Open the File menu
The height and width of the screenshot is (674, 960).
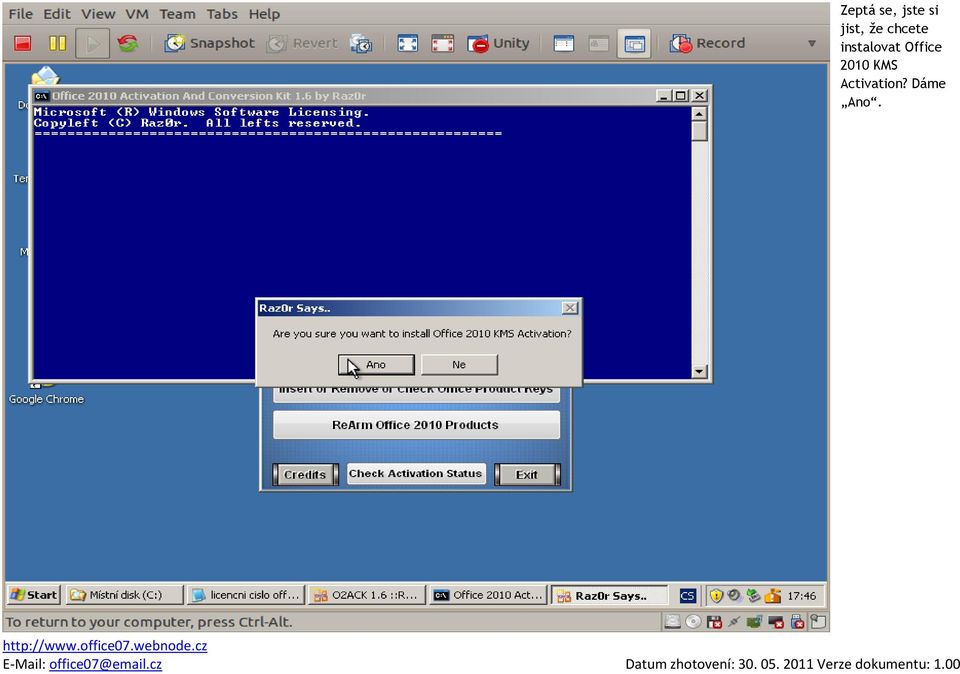(x=21, y=13)
